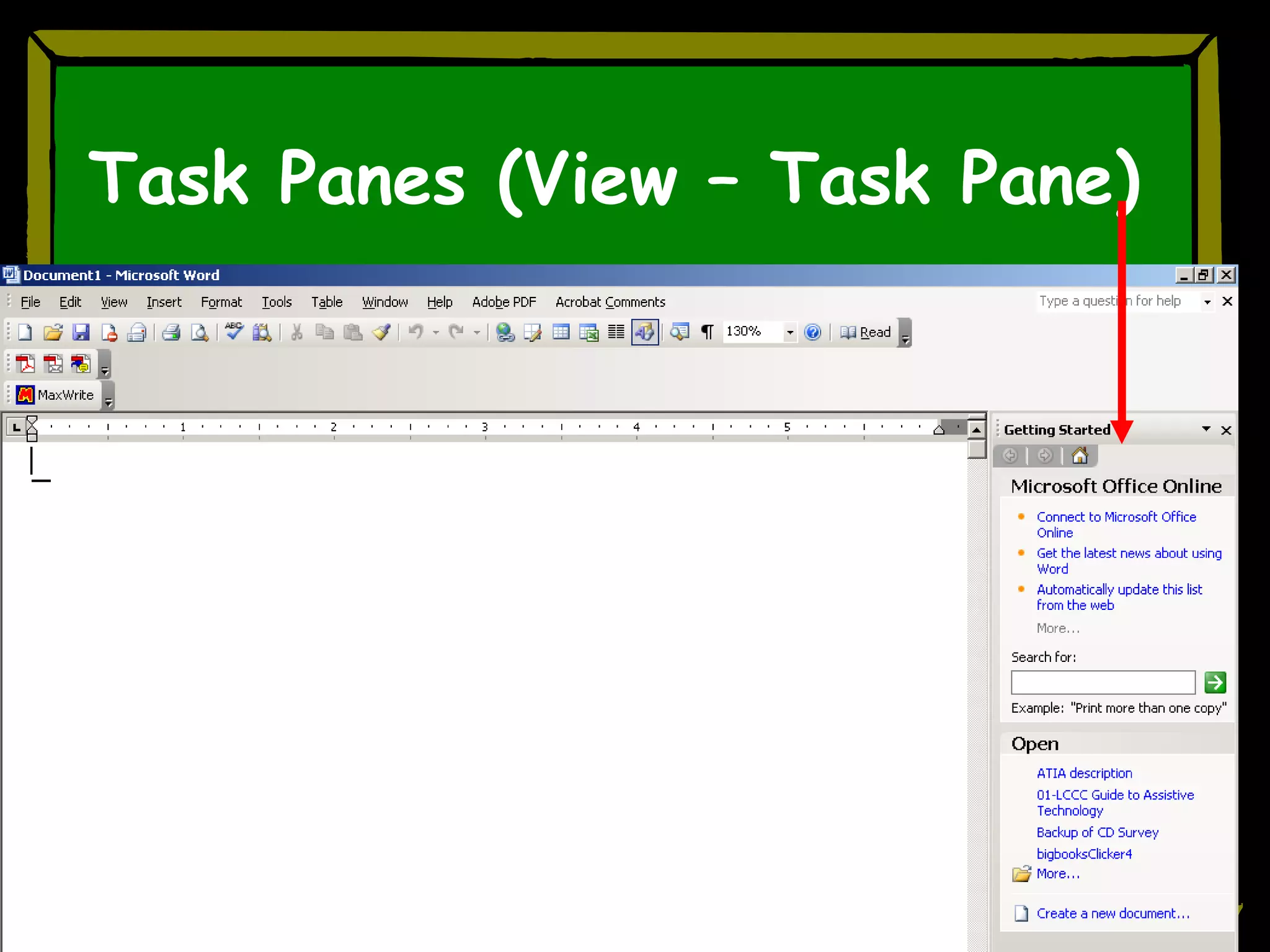Open the 130% zoom dropdown
Viewport: 1270px width, 952px height.
789,332
